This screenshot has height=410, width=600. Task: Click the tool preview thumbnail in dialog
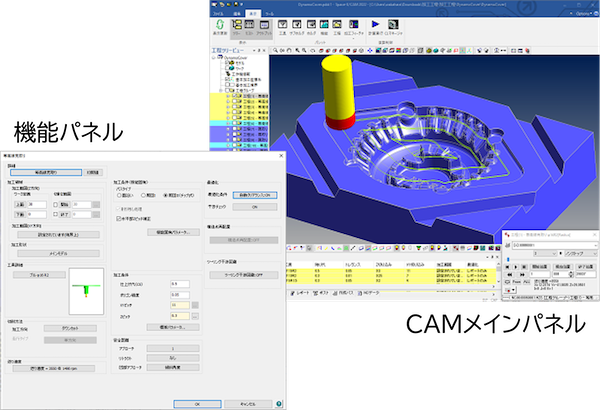[x=86, y=291]
